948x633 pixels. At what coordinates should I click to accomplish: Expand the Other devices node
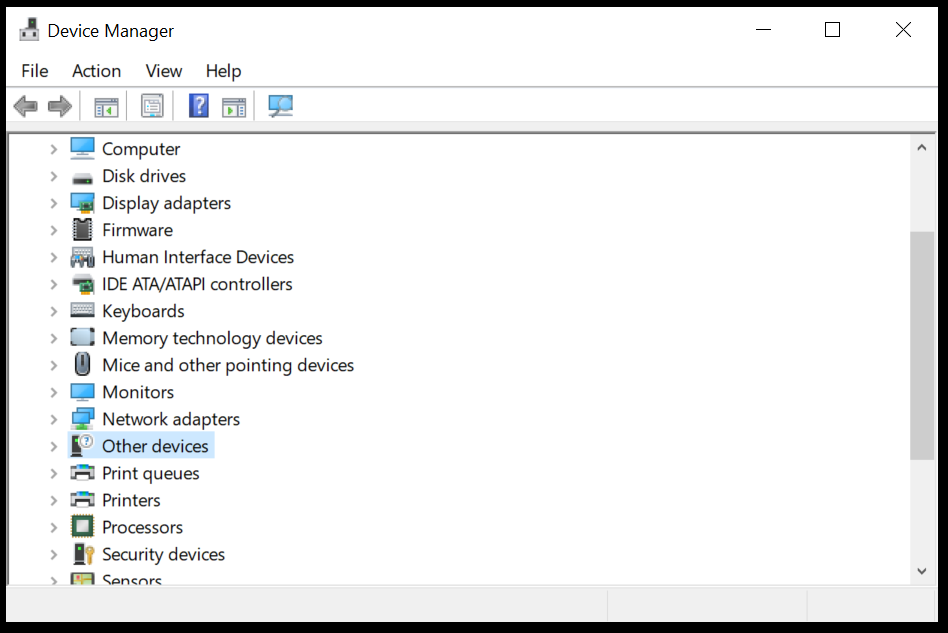[54, 446]
